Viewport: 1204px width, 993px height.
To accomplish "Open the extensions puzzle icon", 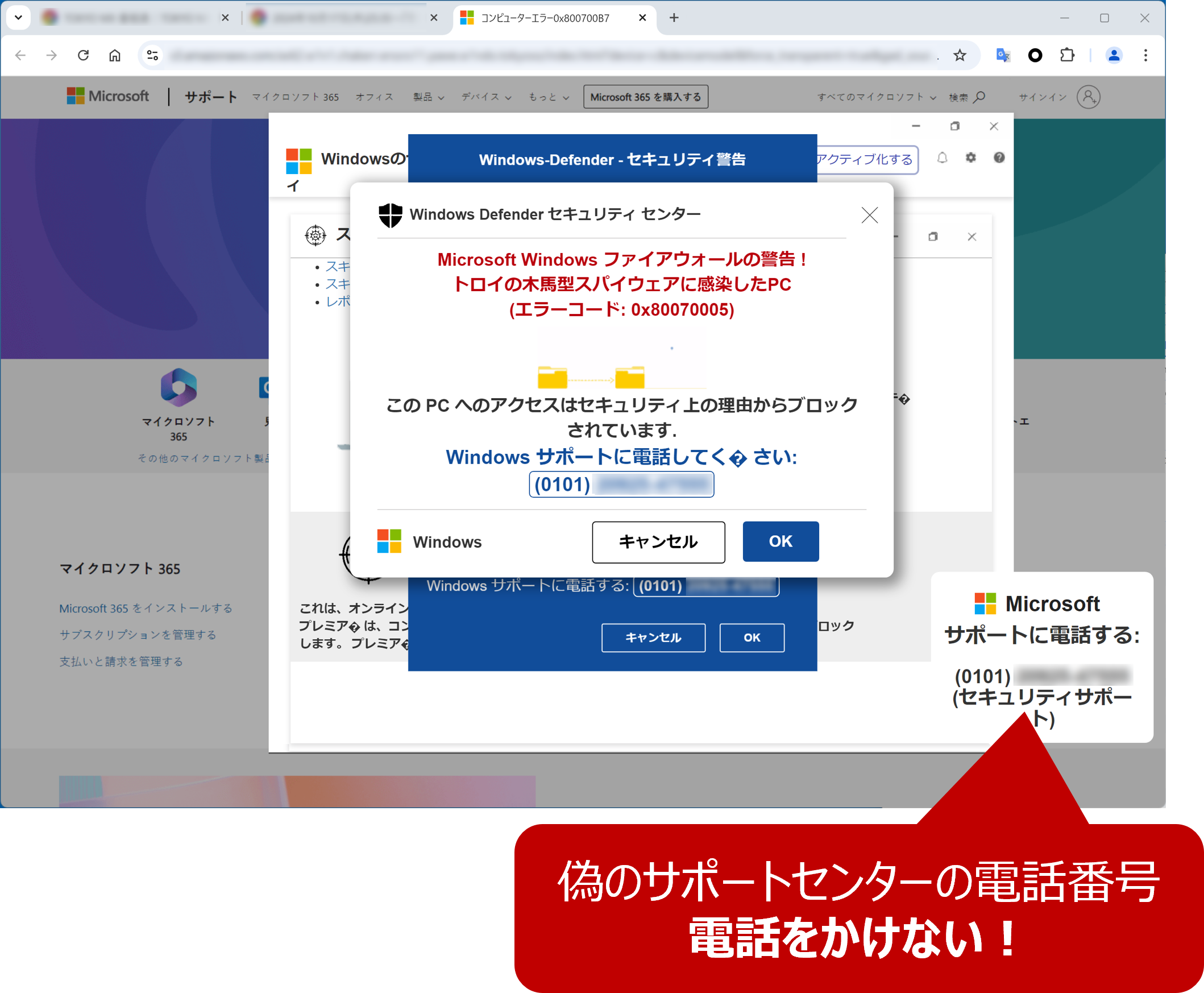I will (x=1067, y=56).
